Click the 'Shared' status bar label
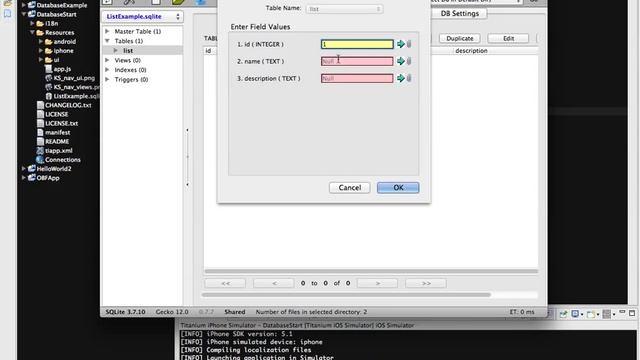 point(235,312)
